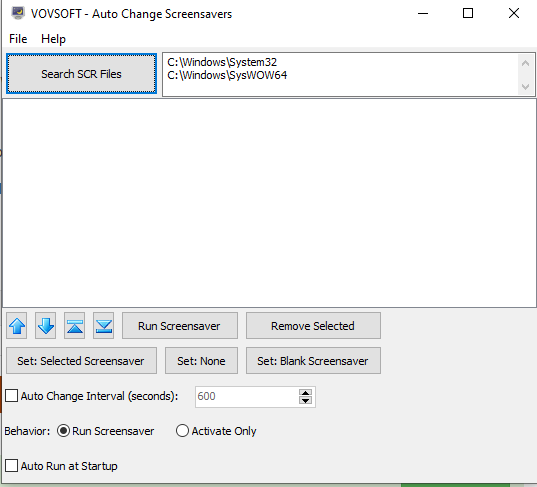Enable Auto Change Interval checkbox
537x487 pixels.
click(x=12, y=396)
